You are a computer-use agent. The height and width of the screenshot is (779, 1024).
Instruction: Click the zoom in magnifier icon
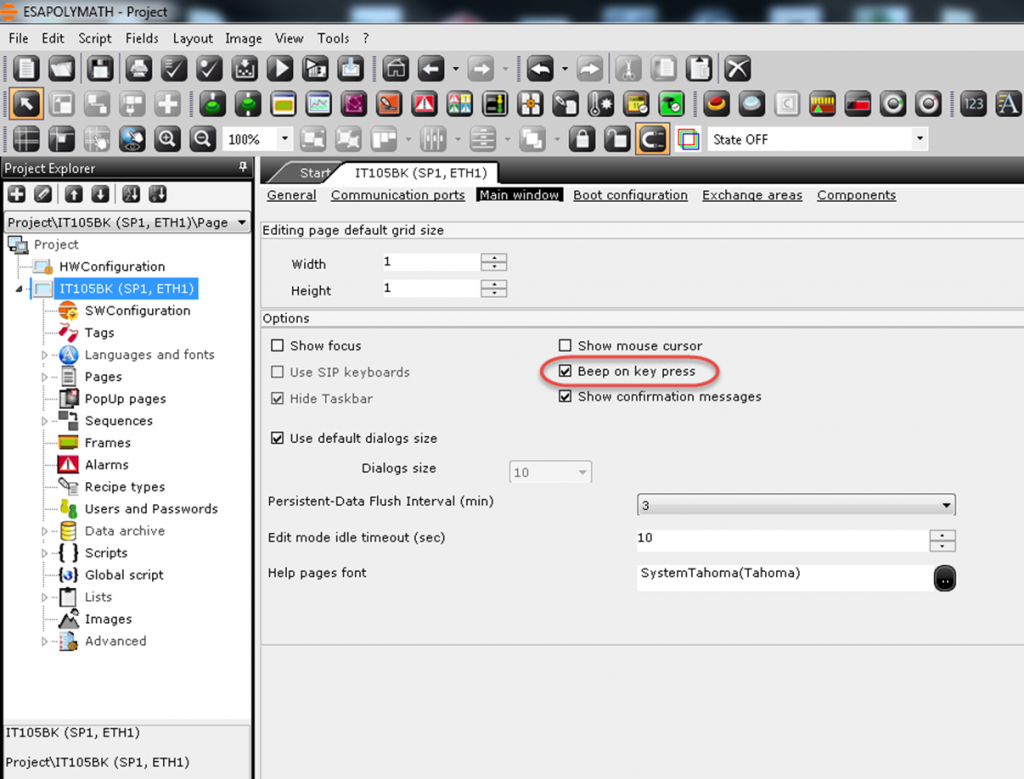[167, 139]
